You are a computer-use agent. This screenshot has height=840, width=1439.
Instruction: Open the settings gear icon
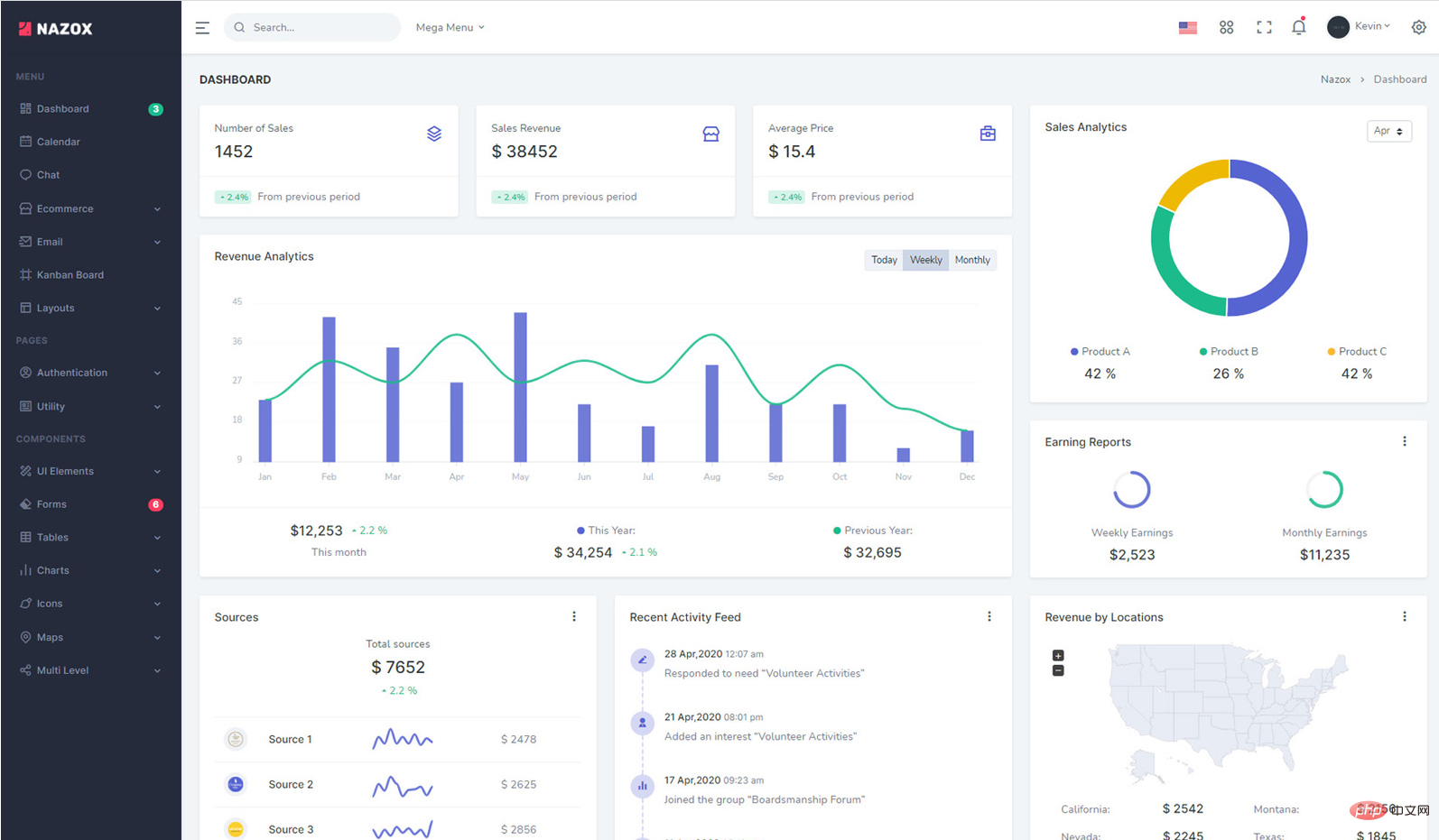pyautogui.click(x=1418, y=27)
